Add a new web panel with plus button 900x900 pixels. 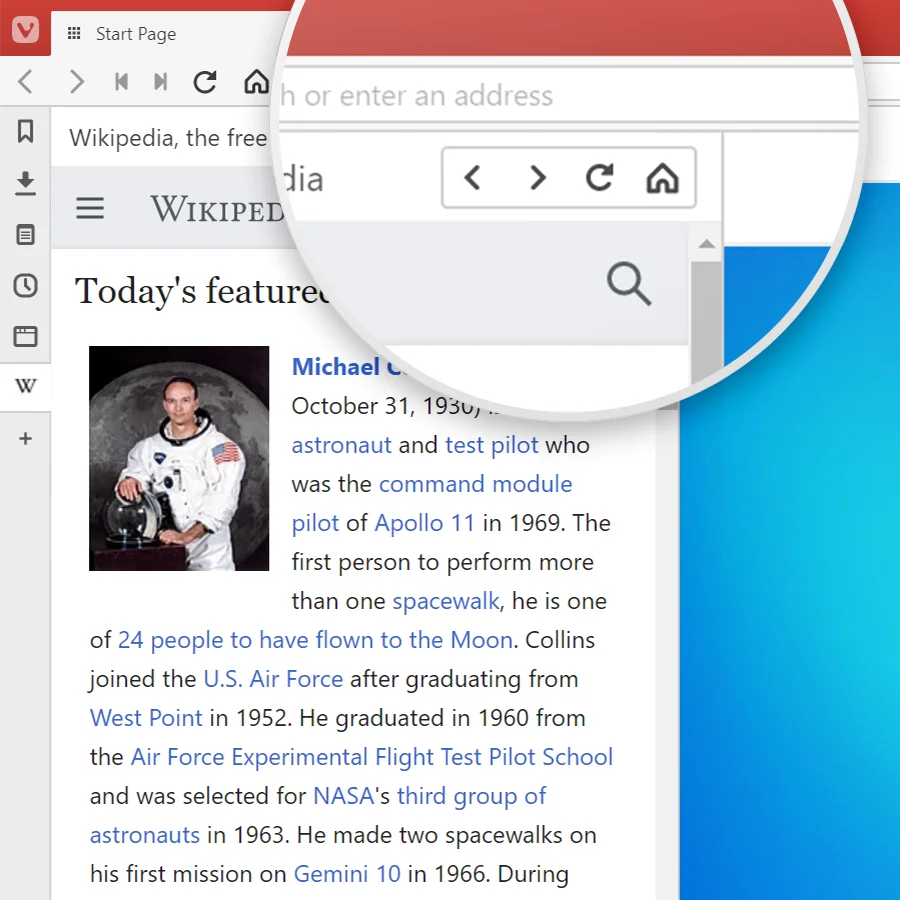coord(26,438)
